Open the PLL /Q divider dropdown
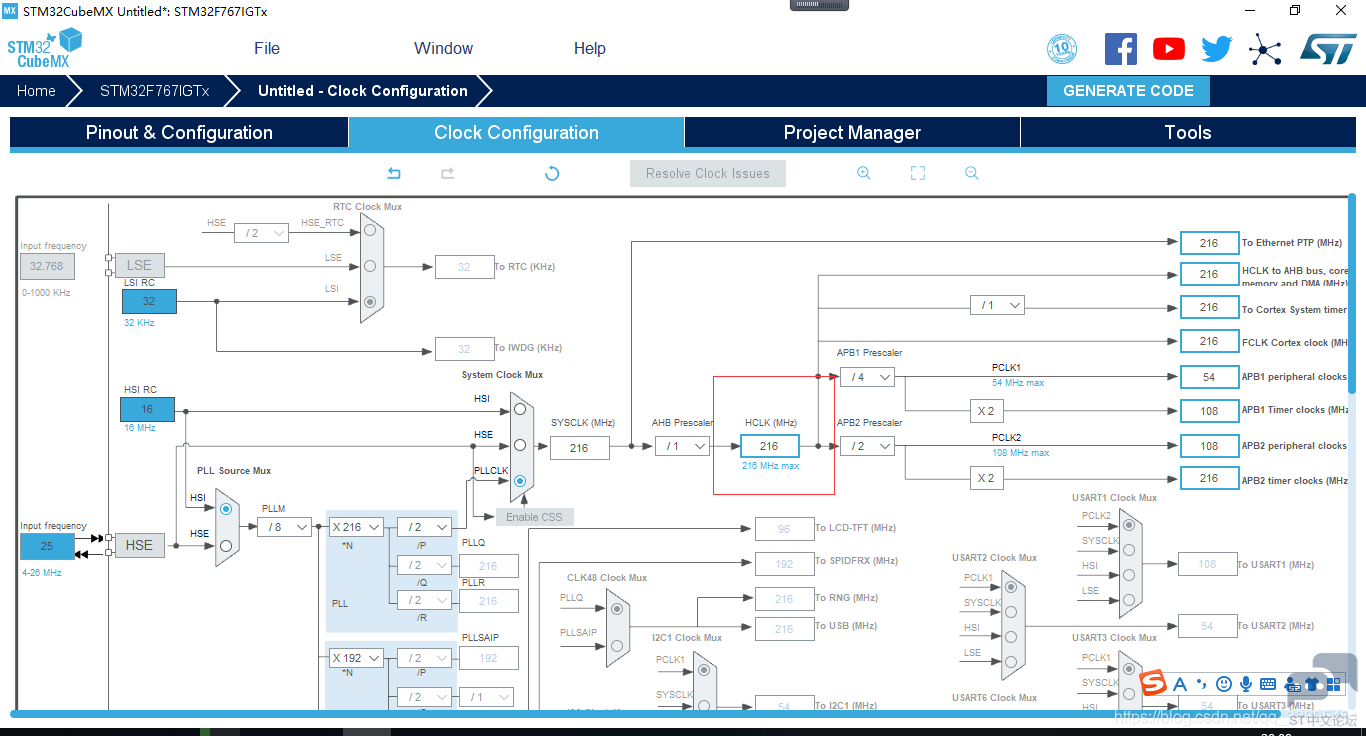 point(424,565)
